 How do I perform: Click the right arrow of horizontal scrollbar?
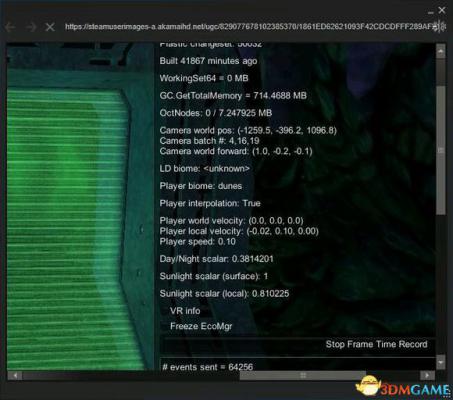pos(427,375)
